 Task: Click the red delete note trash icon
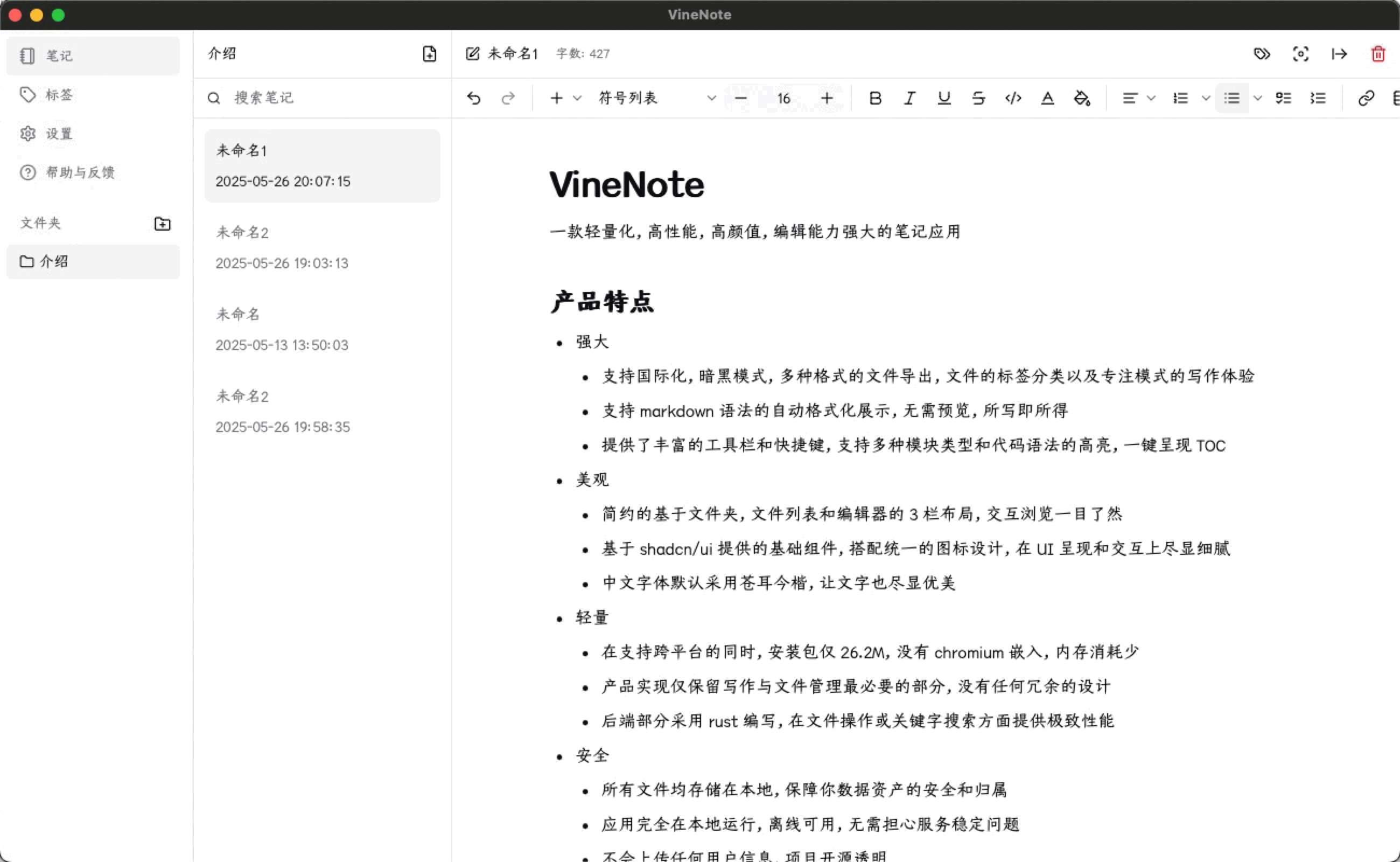pyautogui.click(x=1377, y=54)
